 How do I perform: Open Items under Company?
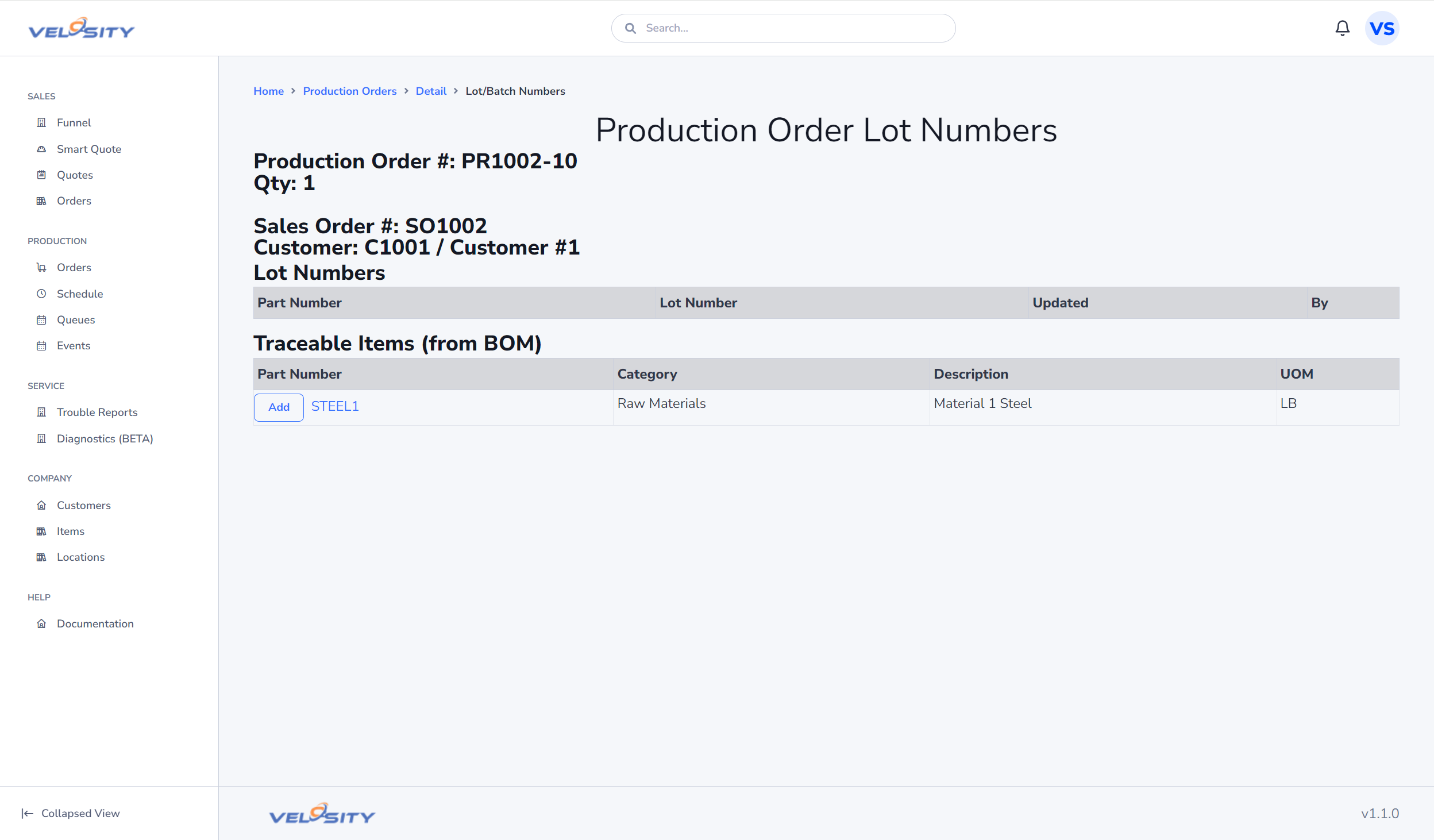(x=71, y=531)
